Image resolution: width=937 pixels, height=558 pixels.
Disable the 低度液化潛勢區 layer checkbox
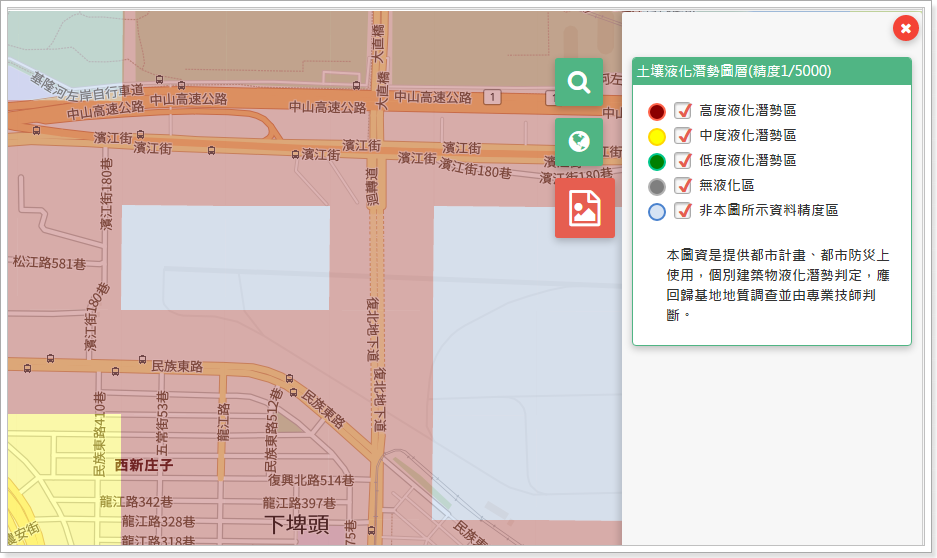[684, 160]
